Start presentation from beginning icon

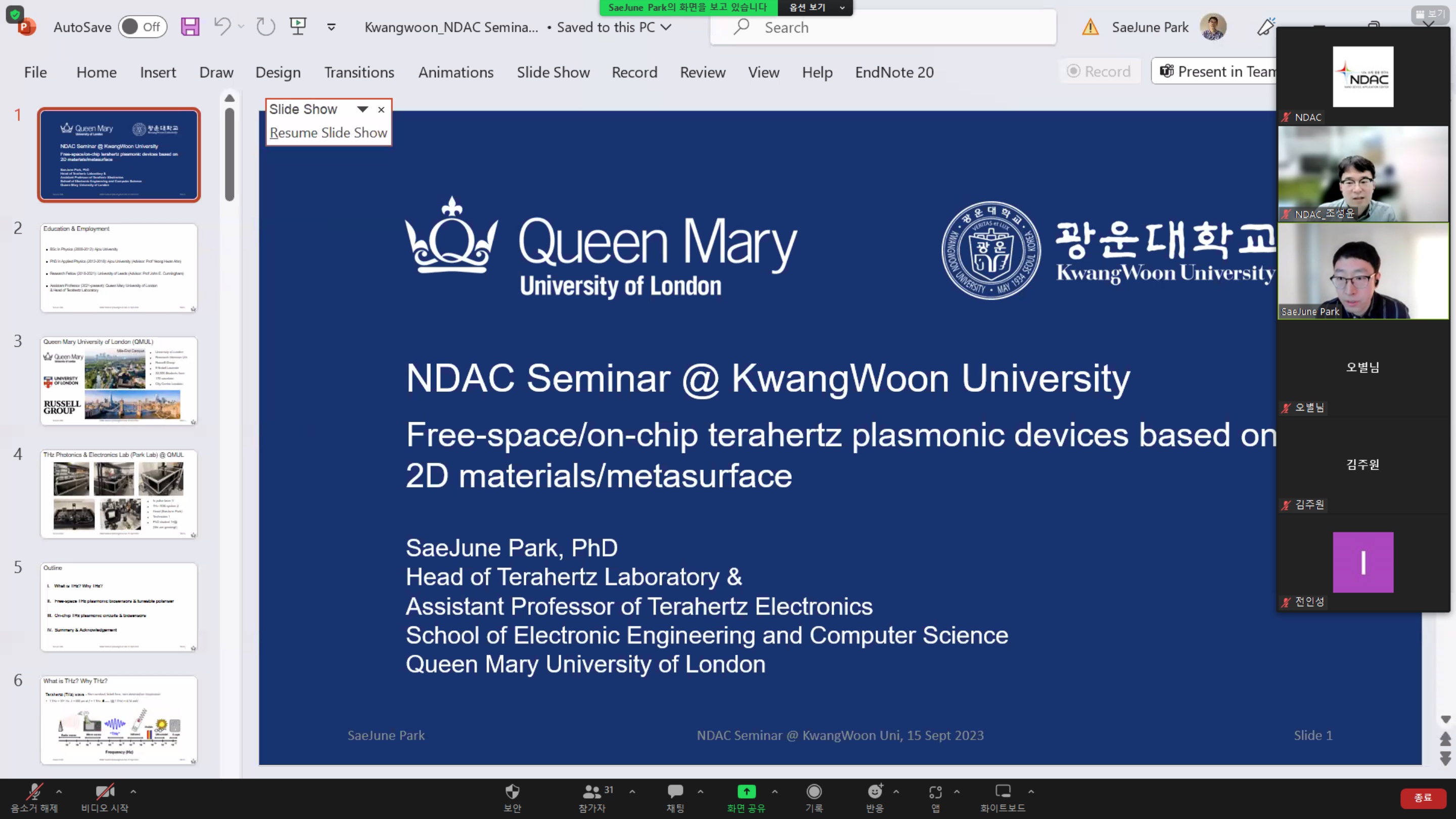click(x=298, y=27)
